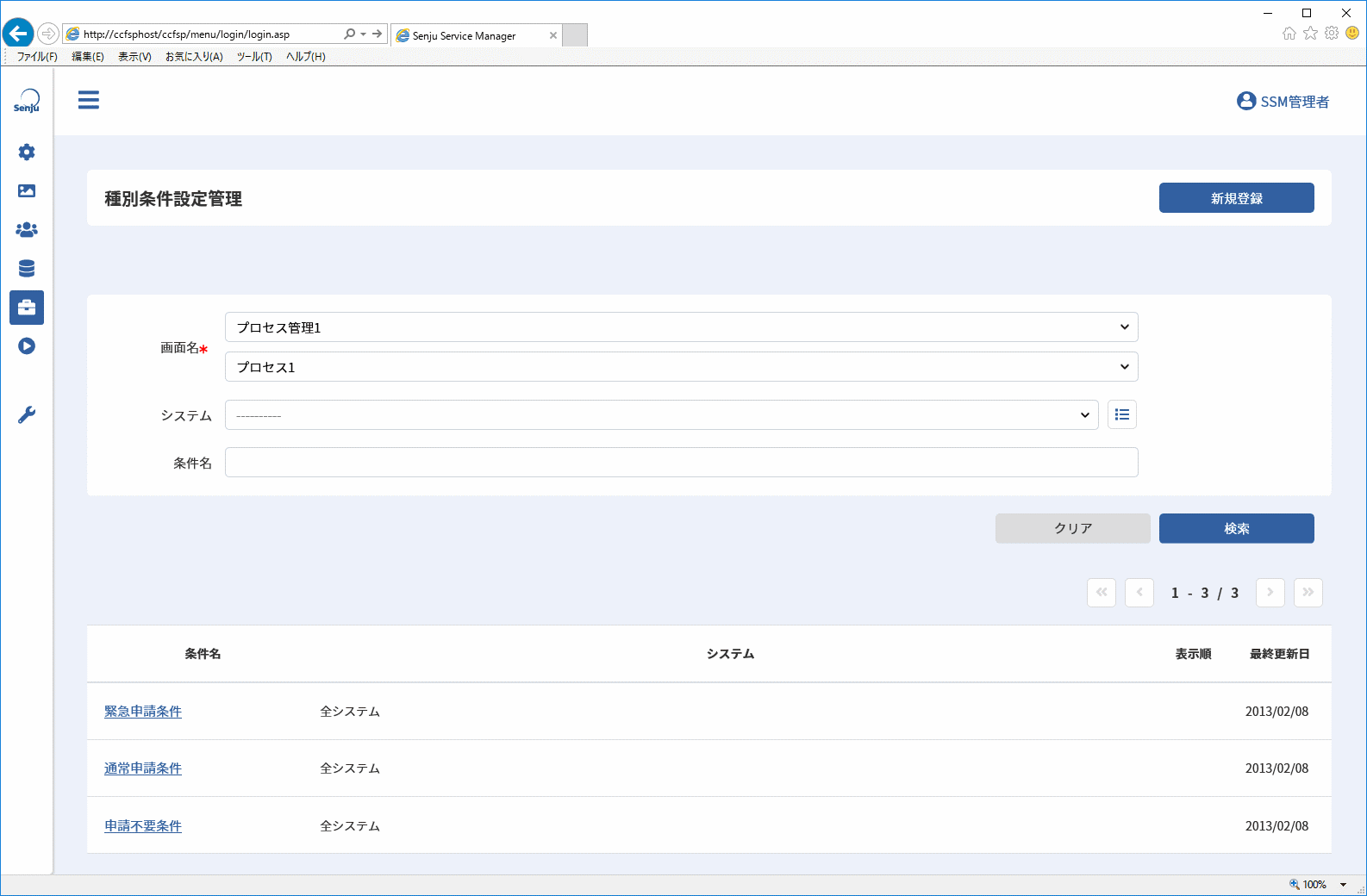1367x896 pixels.
Task: Open the ヘルプ(H) menu
Action: point(306,57)
